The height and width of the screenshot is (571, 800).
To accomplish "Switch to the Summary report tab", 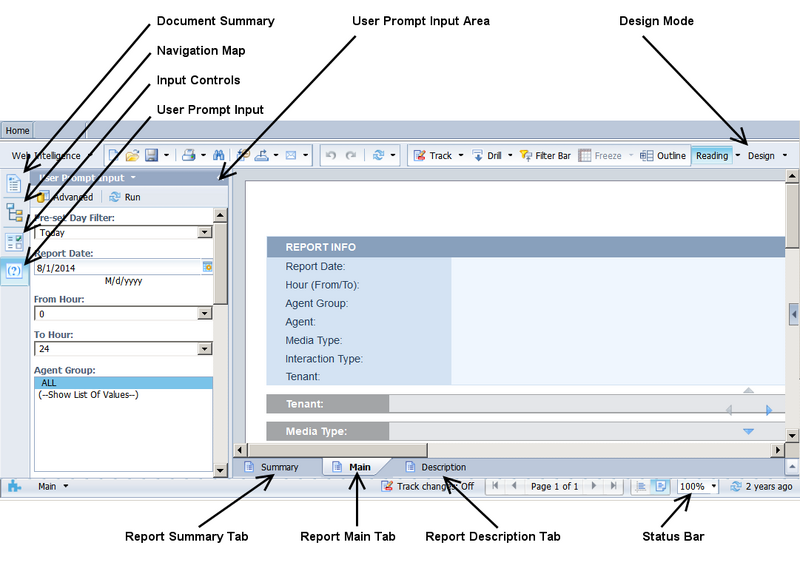I will 272,467.
